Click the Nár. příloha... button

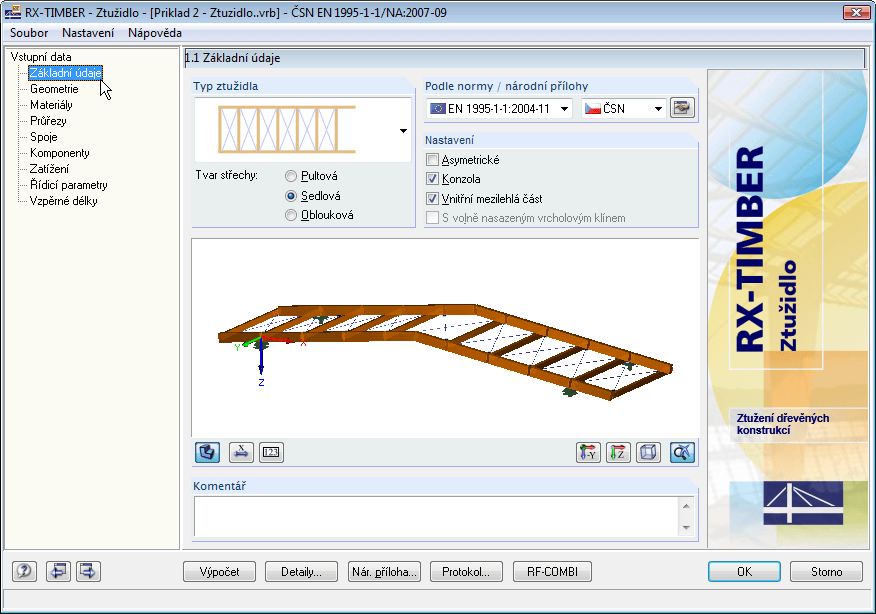(x=384, y=572)
